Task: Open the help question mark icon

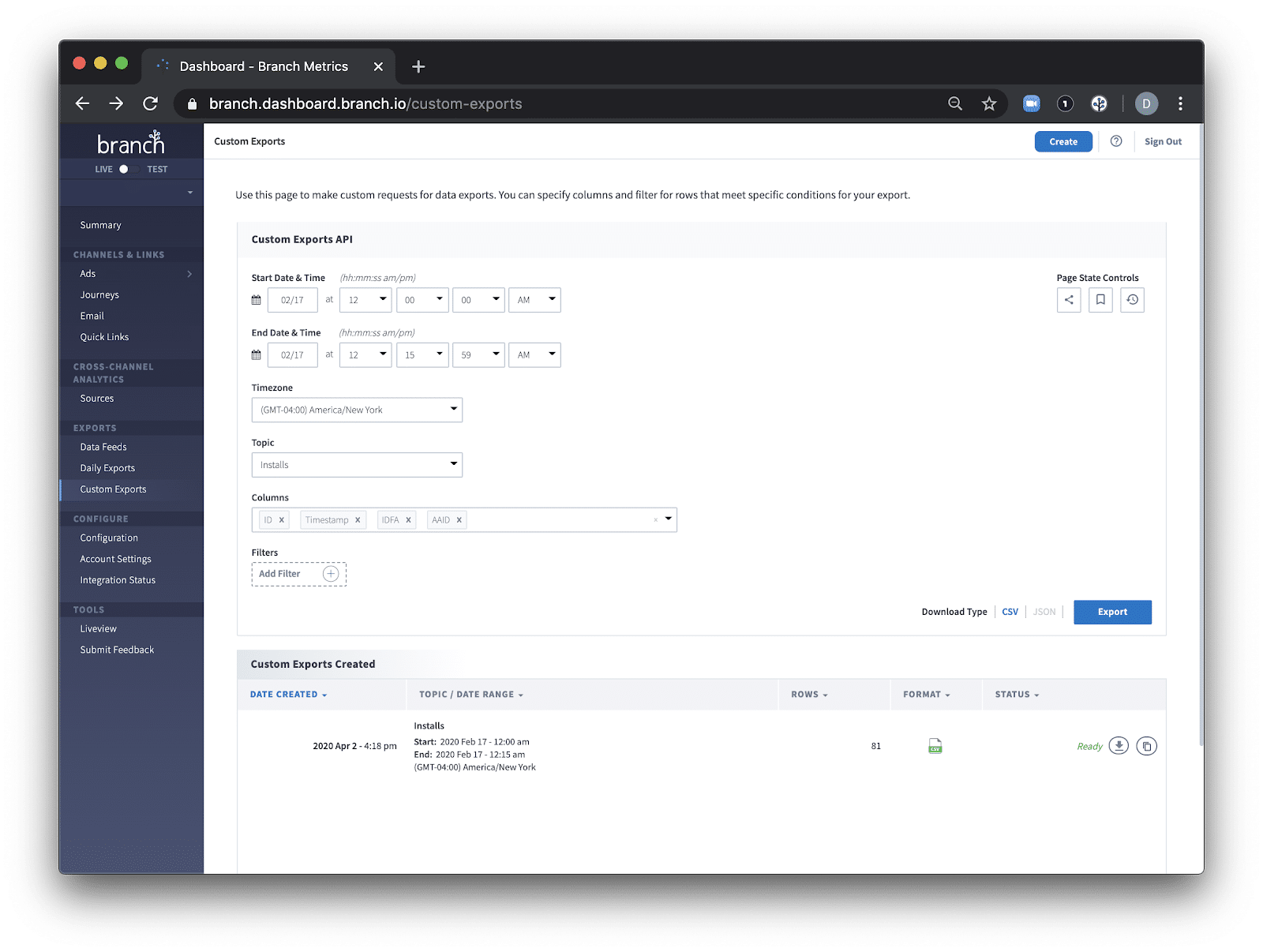Action: click(1115, 141)
